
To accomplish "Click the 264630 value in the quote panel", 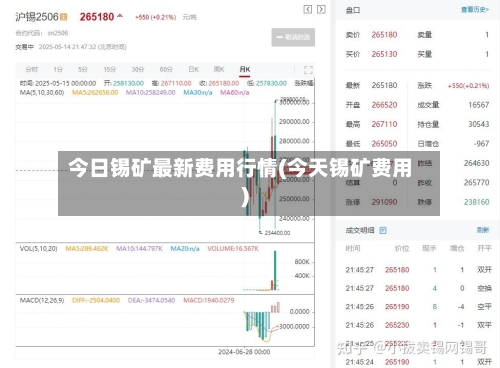I will (476, 163).
